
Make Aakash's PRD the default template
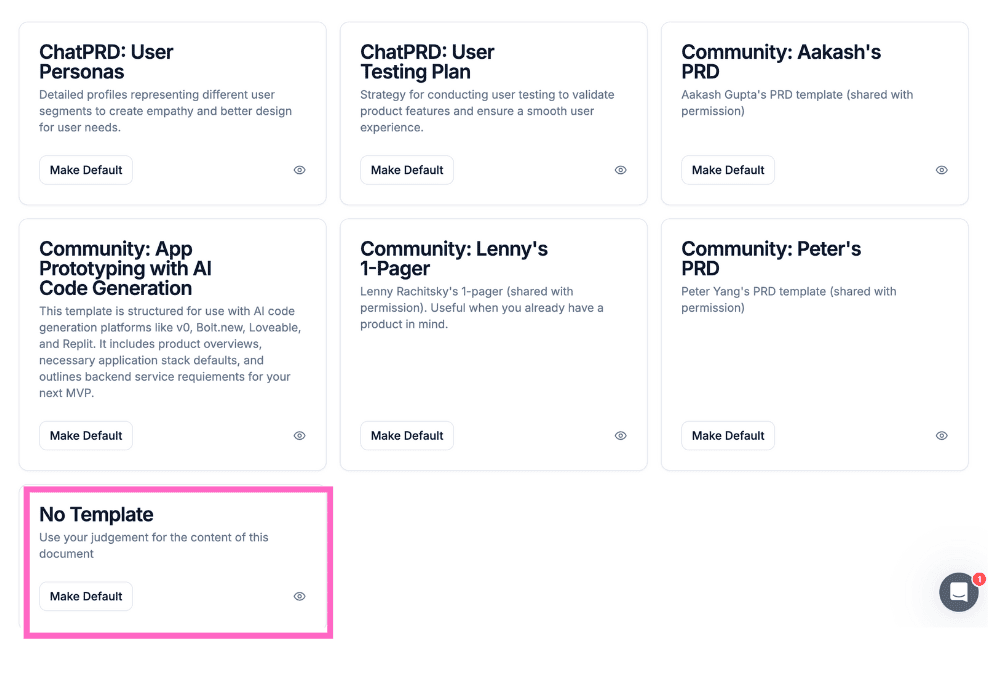(728, 170)
